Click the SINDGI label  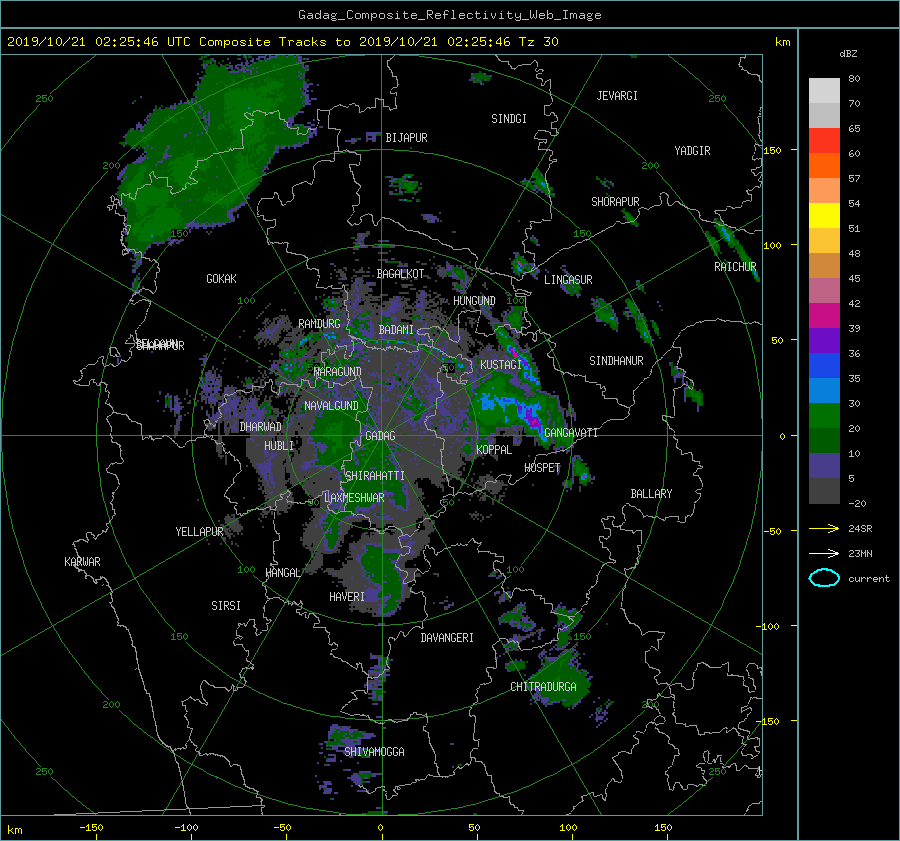pos(509,119)
